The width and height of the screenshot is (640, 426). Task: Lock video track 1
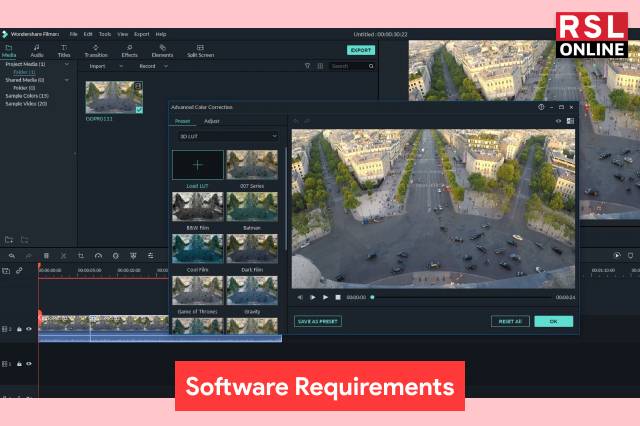tap(19, 364)
